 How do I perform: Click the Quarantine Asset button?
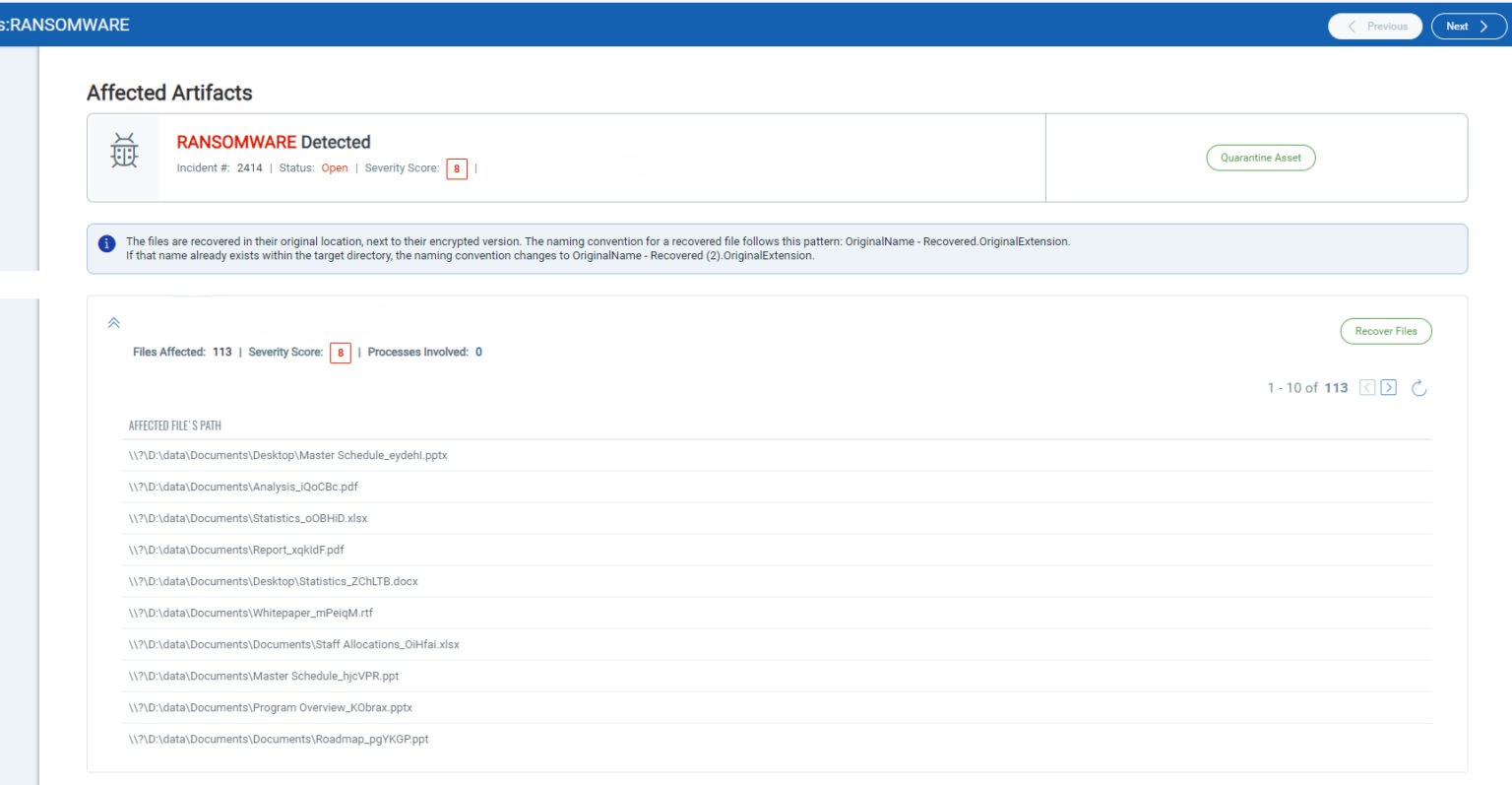coord(1260,158)
